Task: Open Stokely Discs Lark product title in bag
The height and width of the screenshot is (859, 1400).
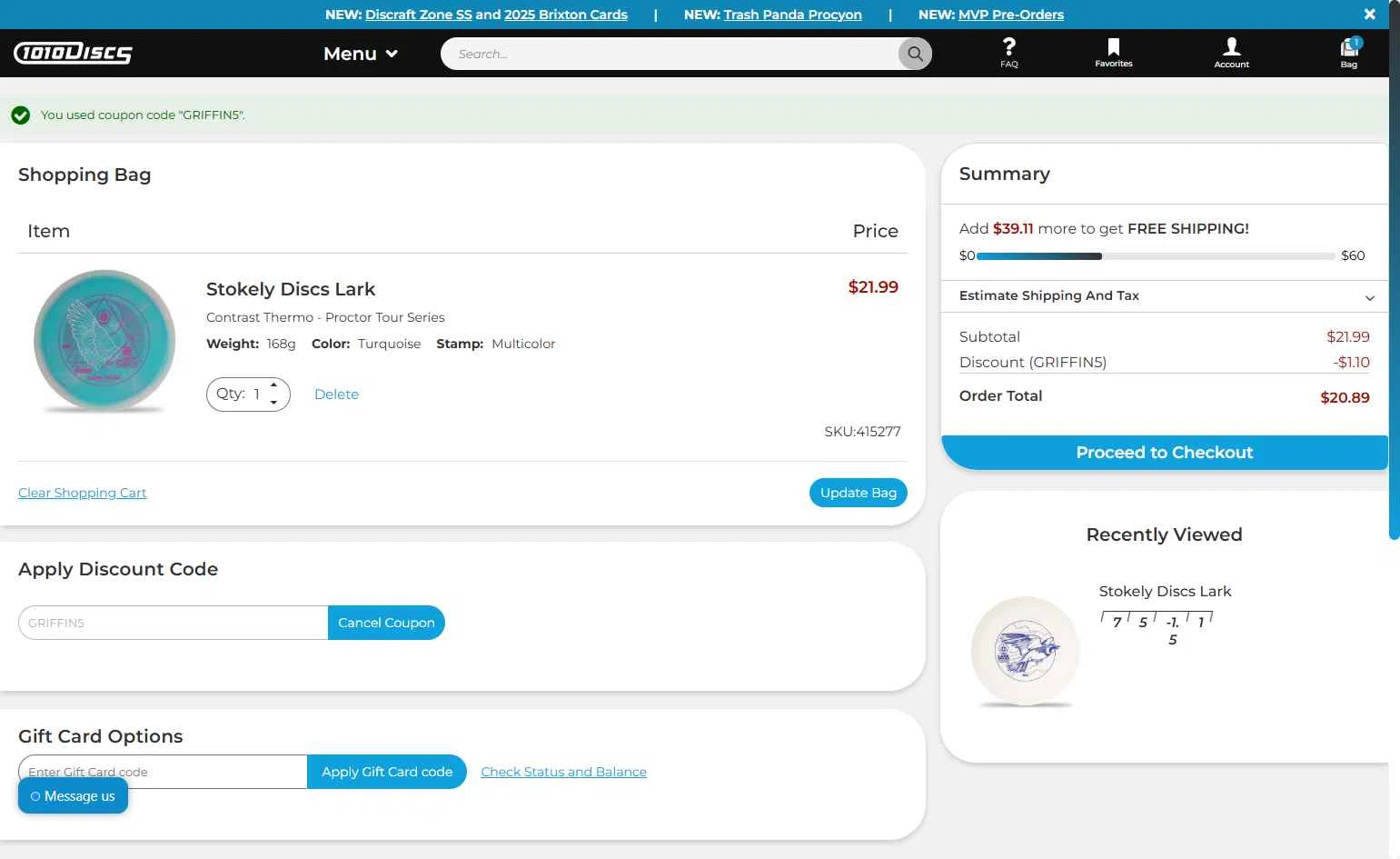Action: [291, 289]
